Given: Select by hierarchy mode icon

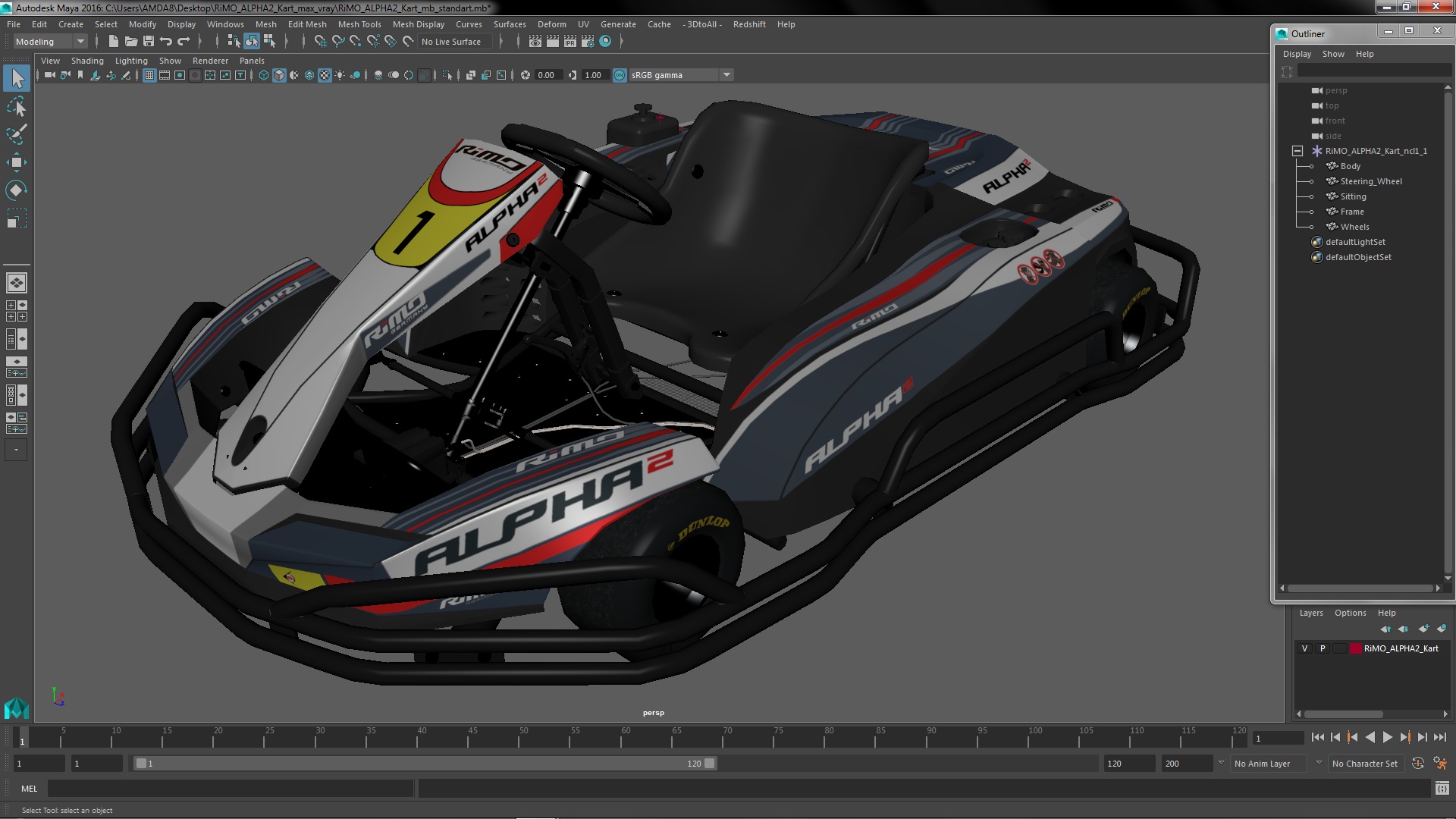Looking at the screenshot, I should tap(234, 42).
